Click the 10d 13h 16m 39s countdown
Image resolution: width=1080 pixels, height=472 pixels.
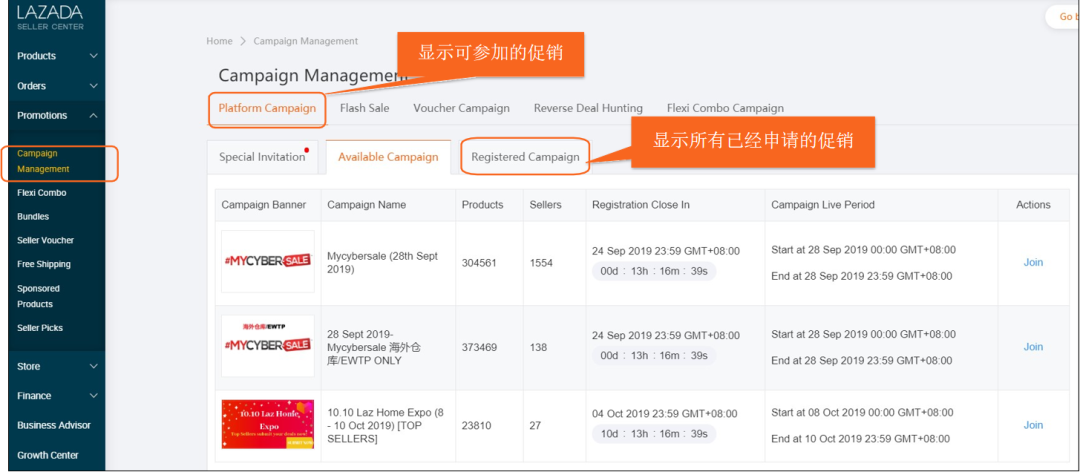click(x=654, y=434)
